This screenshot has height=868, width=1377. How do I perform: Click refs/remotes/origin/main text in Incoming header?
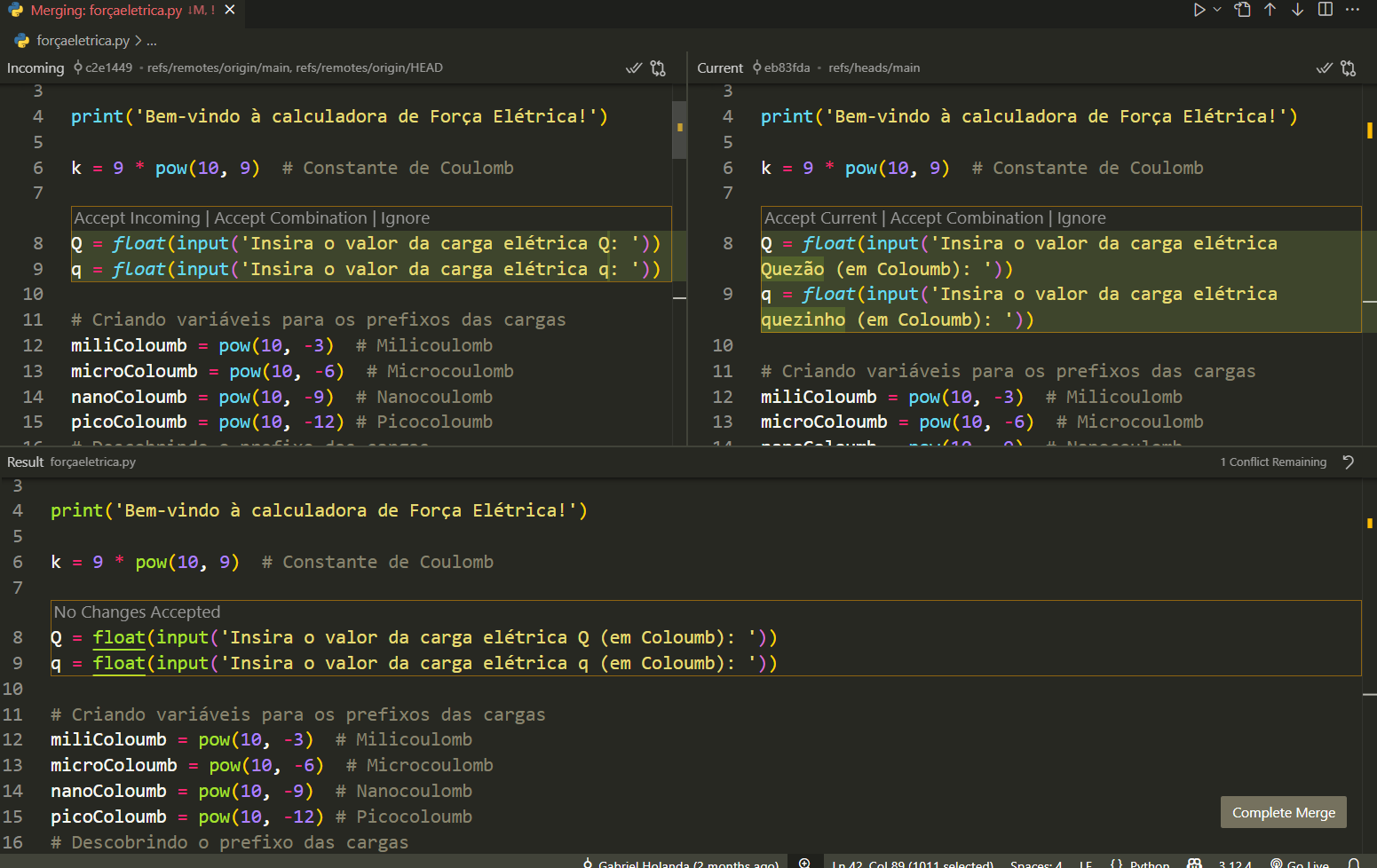pyautogui.click(x=219, y=68)
